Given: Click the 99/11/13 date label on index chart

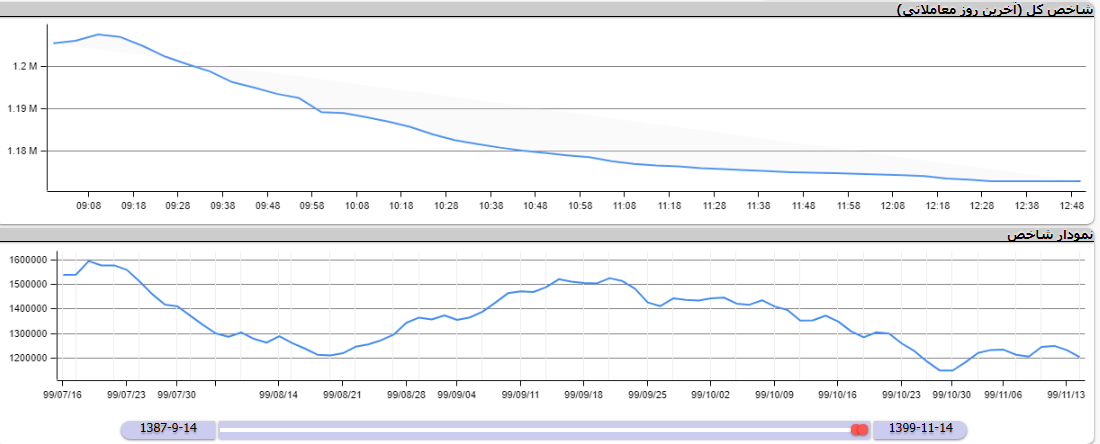Looking at the screenshot, I should [1066, 395].
